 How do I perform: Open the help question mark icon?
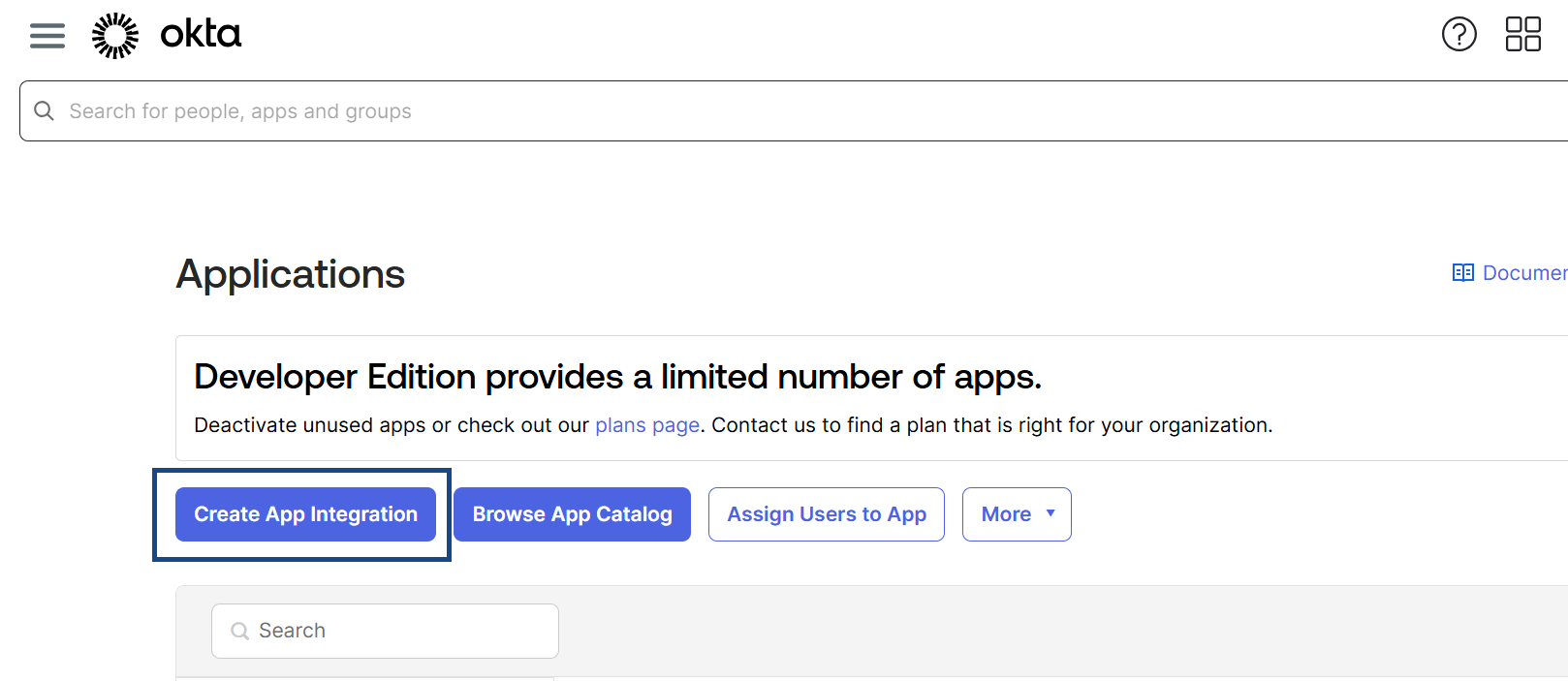click(1458, 34)
